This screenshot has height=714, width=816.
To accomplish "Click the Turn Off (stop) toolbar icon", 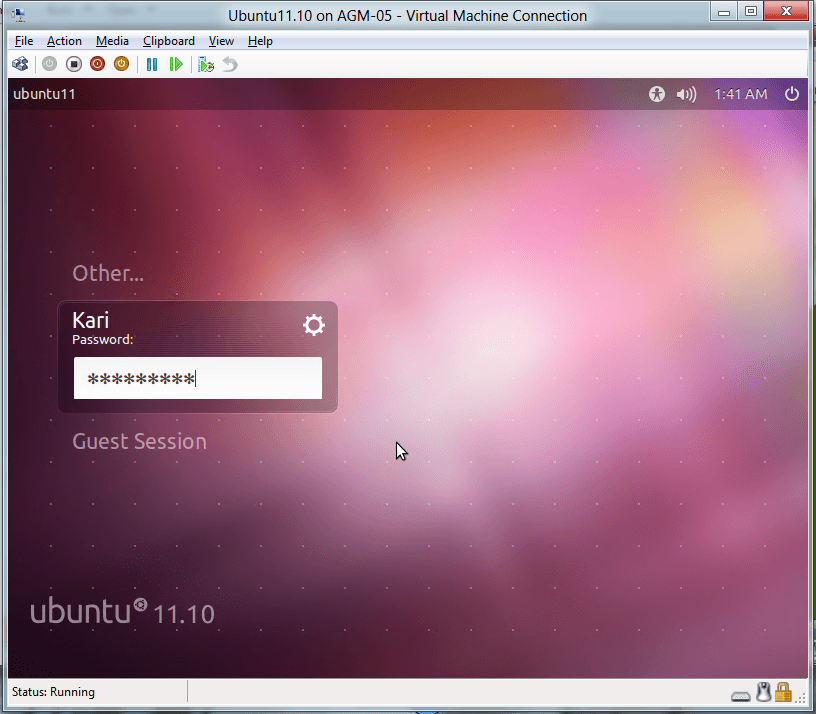I will click(74, 64).
